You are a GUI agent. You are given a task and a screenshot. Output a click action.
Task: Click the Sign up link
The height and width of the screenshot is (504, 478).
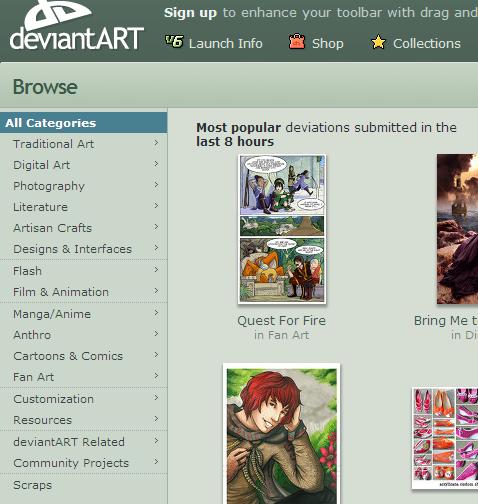coord(190,13)
